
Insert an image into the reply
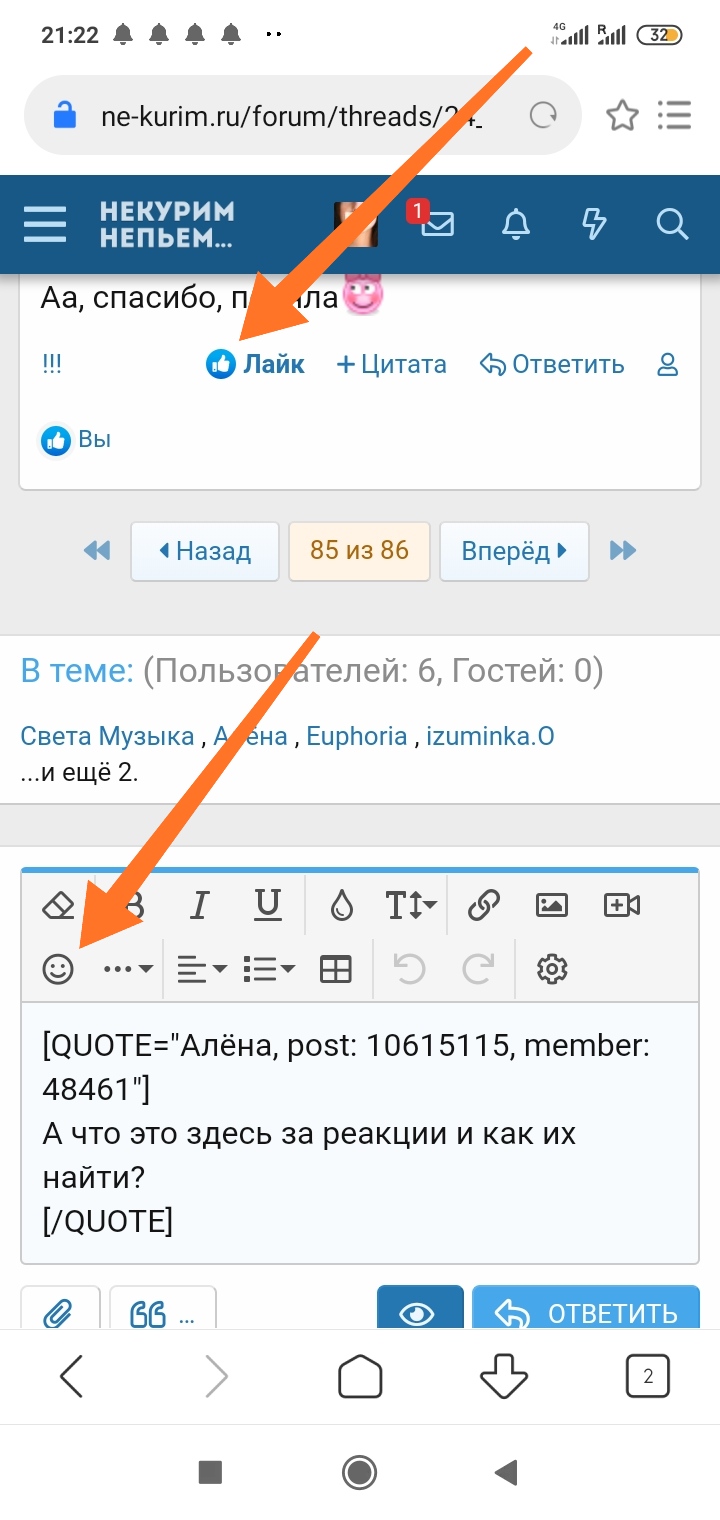pos(552,906)
